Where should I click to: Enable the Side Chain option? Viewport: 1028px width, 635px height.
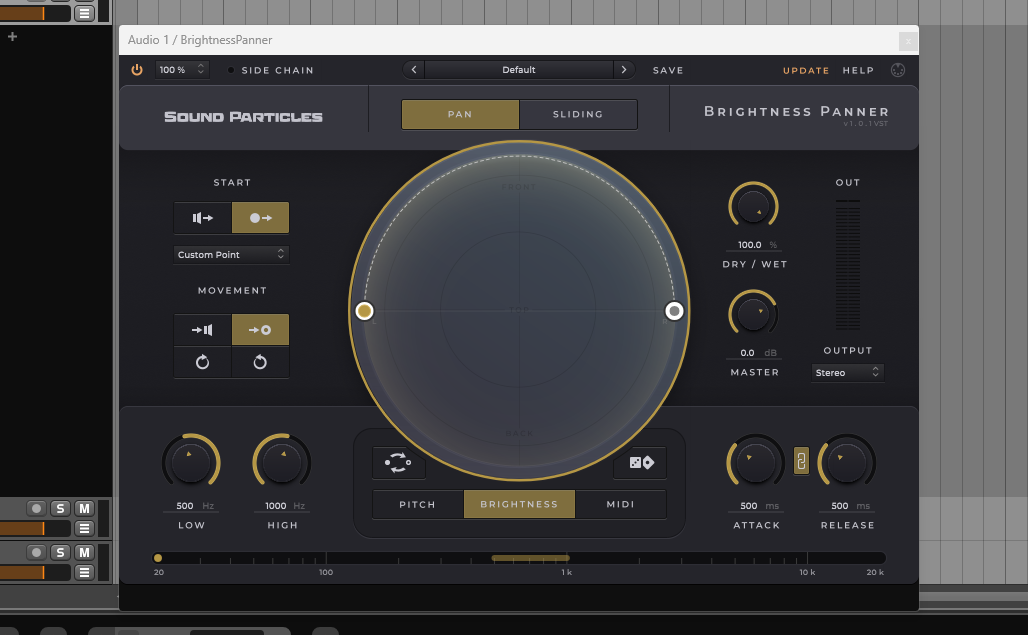point(271,70)
